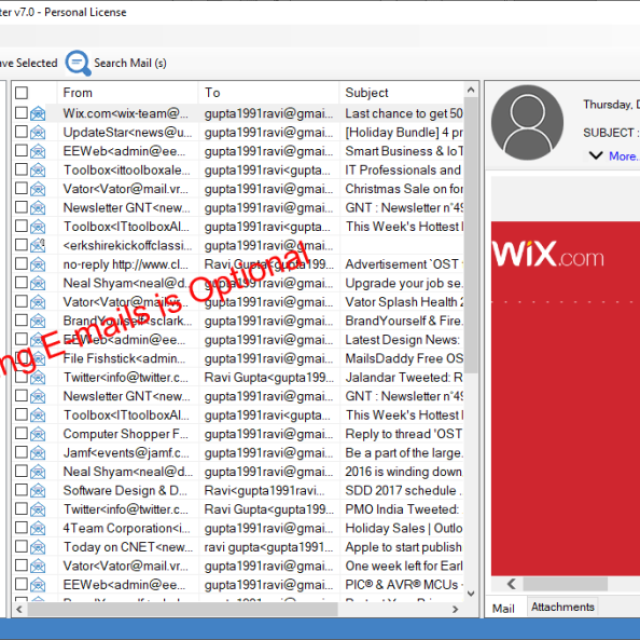Toggle the select-all checkbox in header
The height and width of the screenshot is (640, 640).
21,93
